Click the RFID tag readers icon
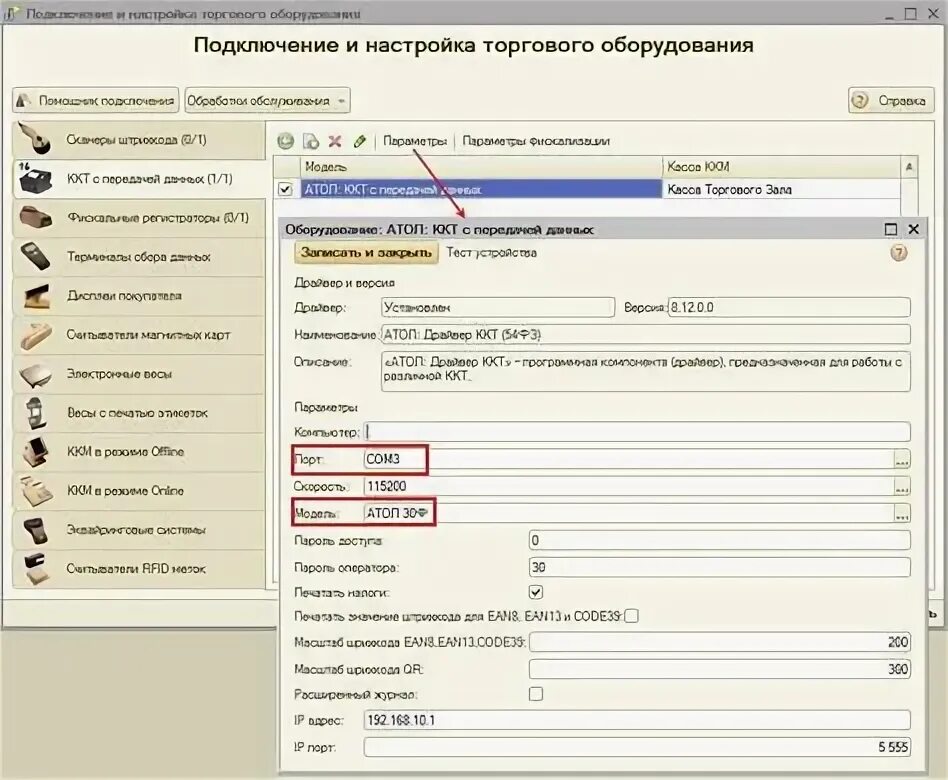 [35, 568]
